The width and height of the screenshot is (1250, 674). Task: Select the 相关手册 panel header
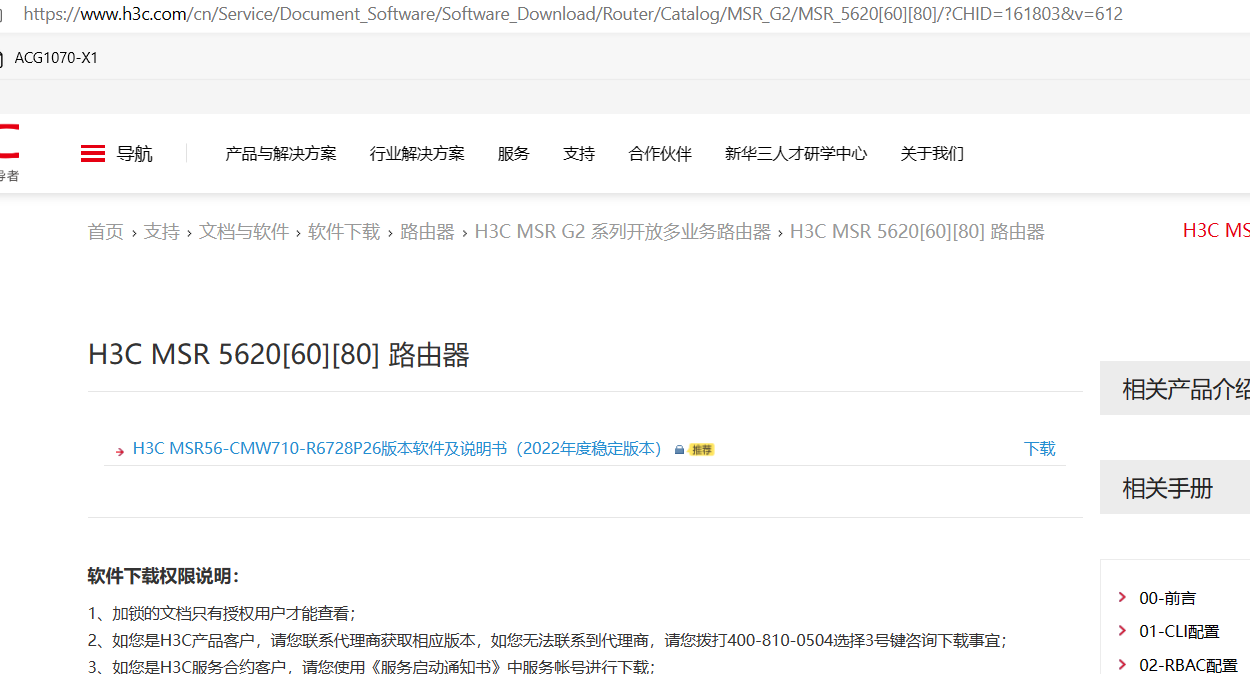[x=1175, y=488]
